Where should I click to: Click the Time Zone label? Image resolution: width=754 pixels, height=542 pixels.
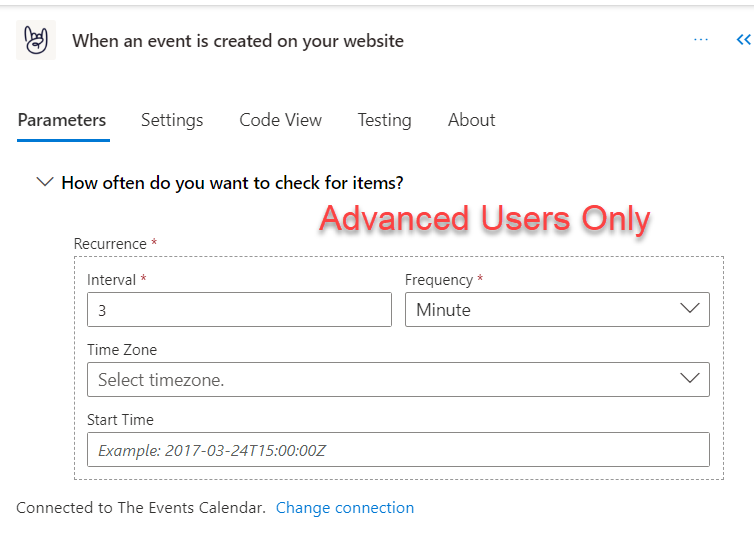[x=122, y=350]
